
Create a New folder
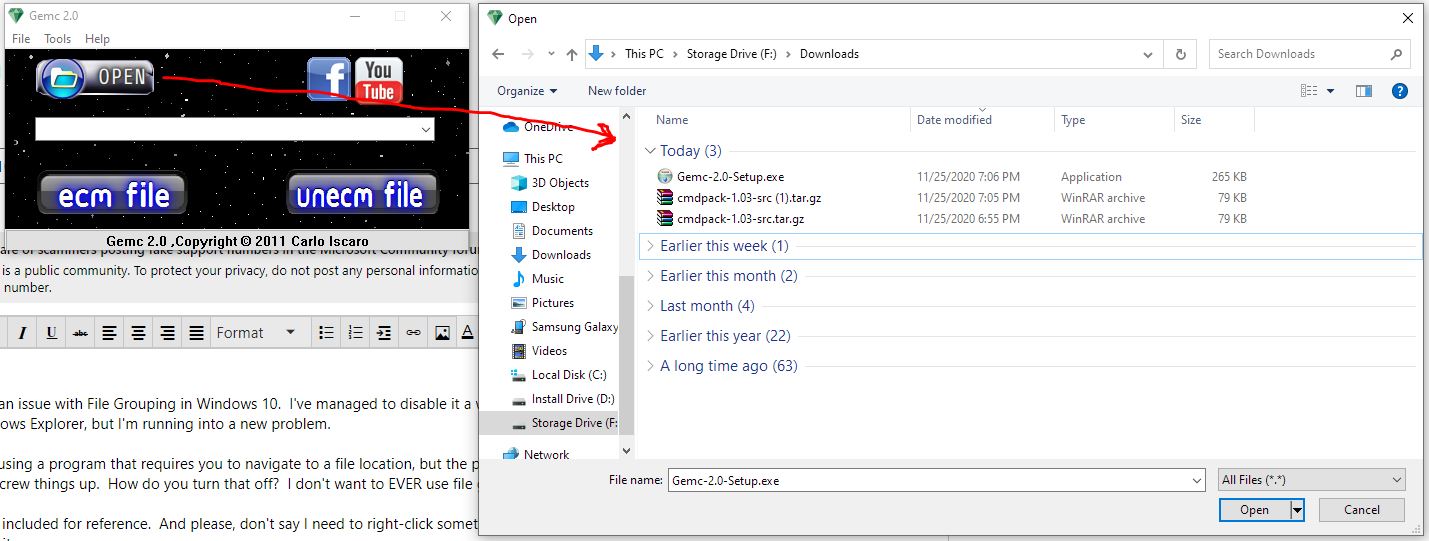coord(617,91)
